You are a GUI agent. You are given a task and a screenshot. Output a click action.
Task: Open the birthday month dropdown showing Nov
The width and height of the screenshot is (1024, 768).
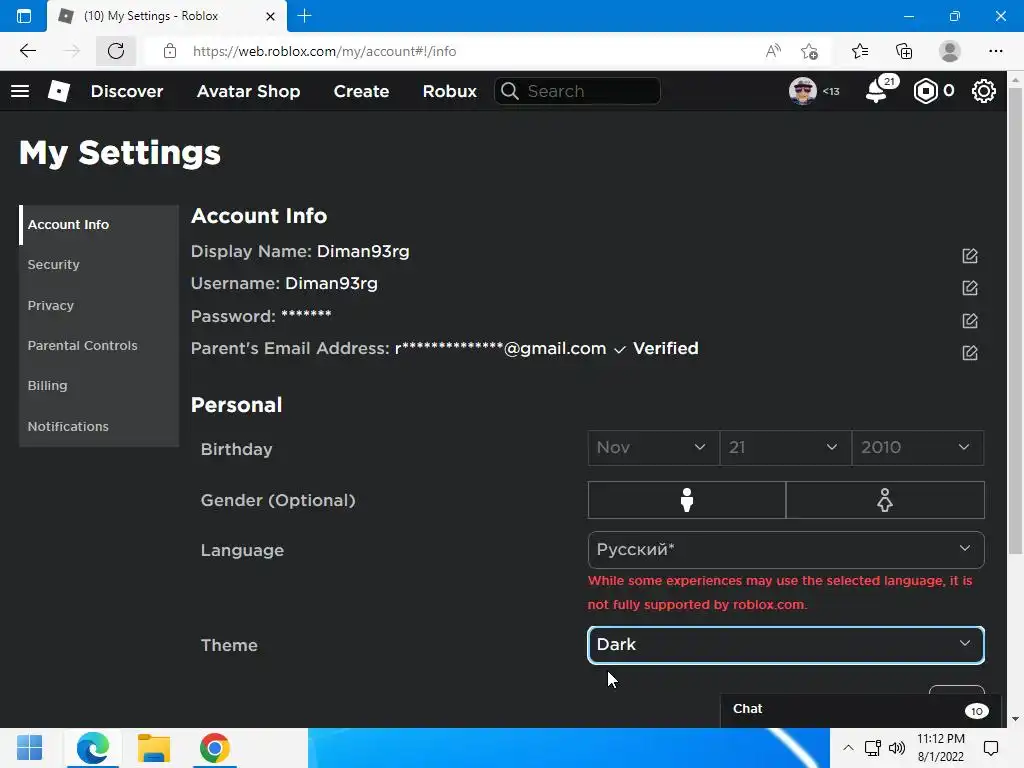click(654, 447)
